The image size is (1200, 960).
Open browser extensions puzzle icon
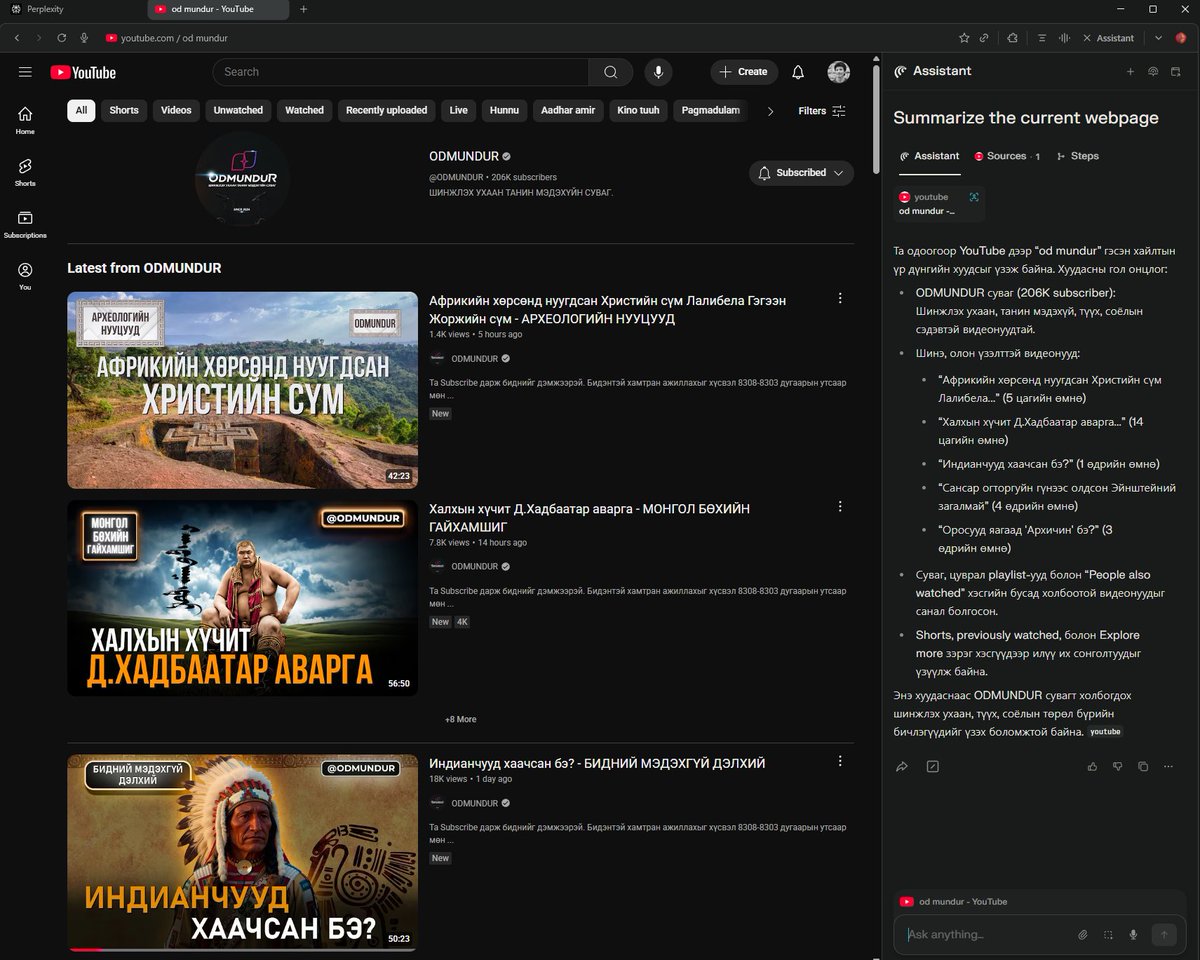pos(1012,38)
